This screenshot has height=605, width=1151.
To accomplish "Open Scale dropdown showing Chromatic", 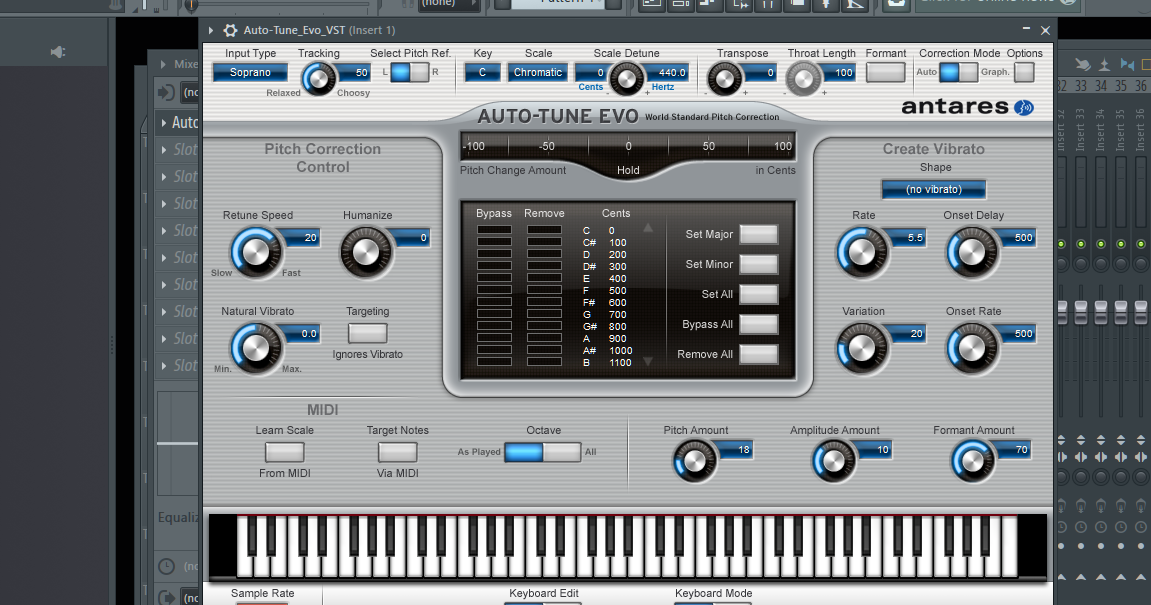I will (x=538, y=72).
